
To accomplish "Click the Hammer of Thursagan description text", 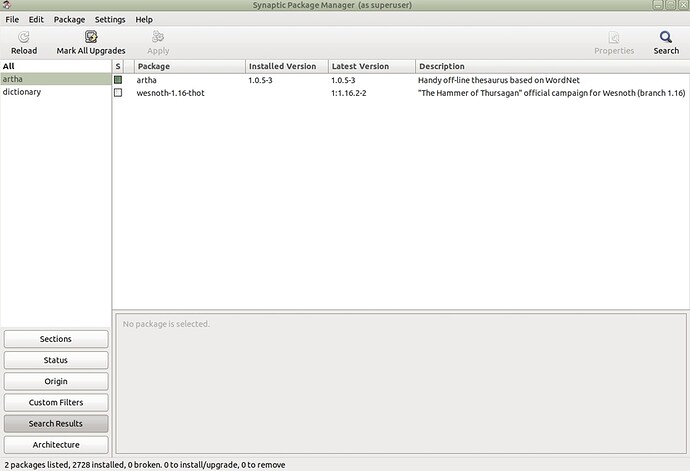I will pyautogui.click(x=551, y=93).
